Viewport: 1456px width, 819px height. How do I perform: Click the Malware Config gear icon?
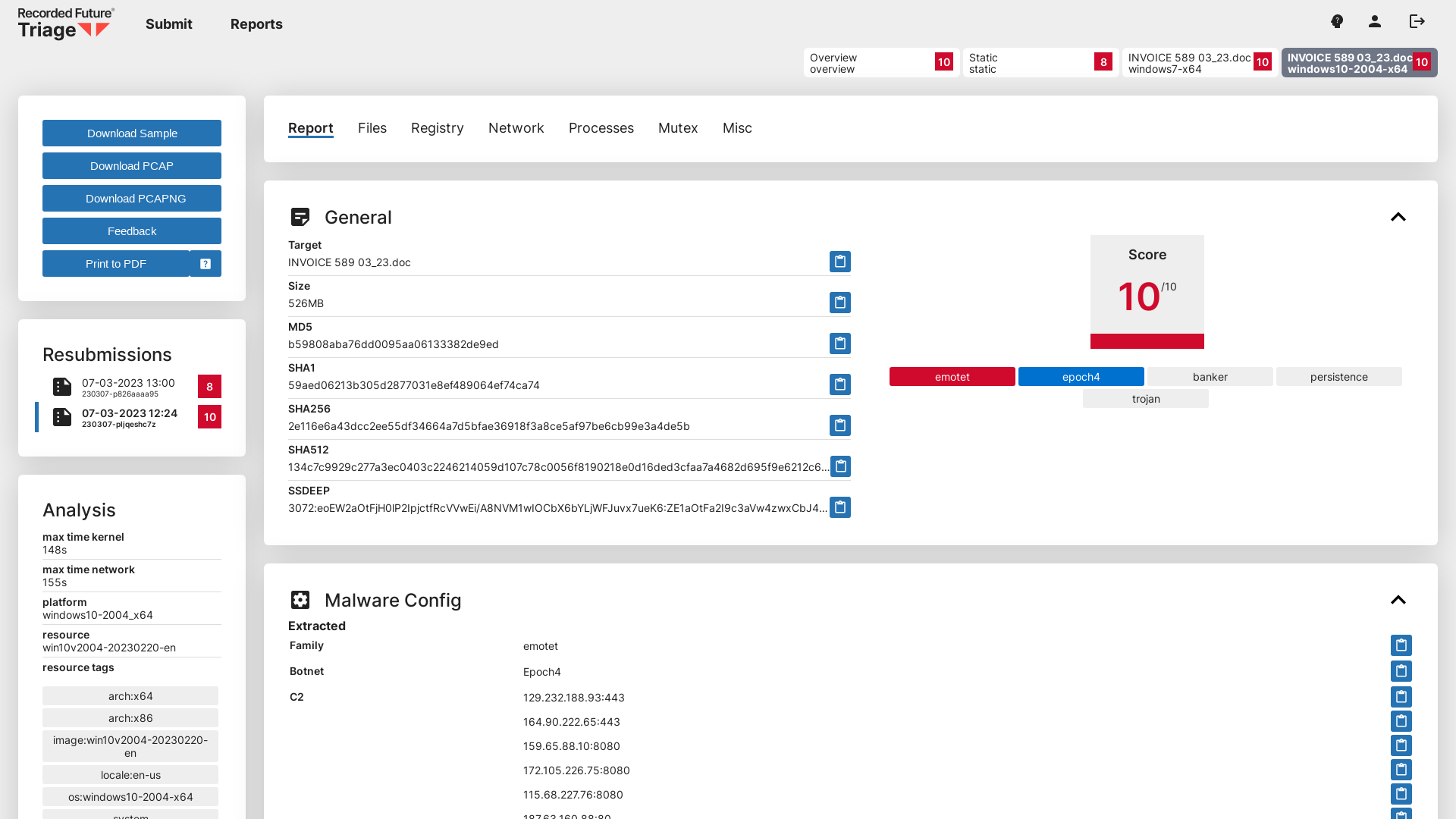point(300,600)
